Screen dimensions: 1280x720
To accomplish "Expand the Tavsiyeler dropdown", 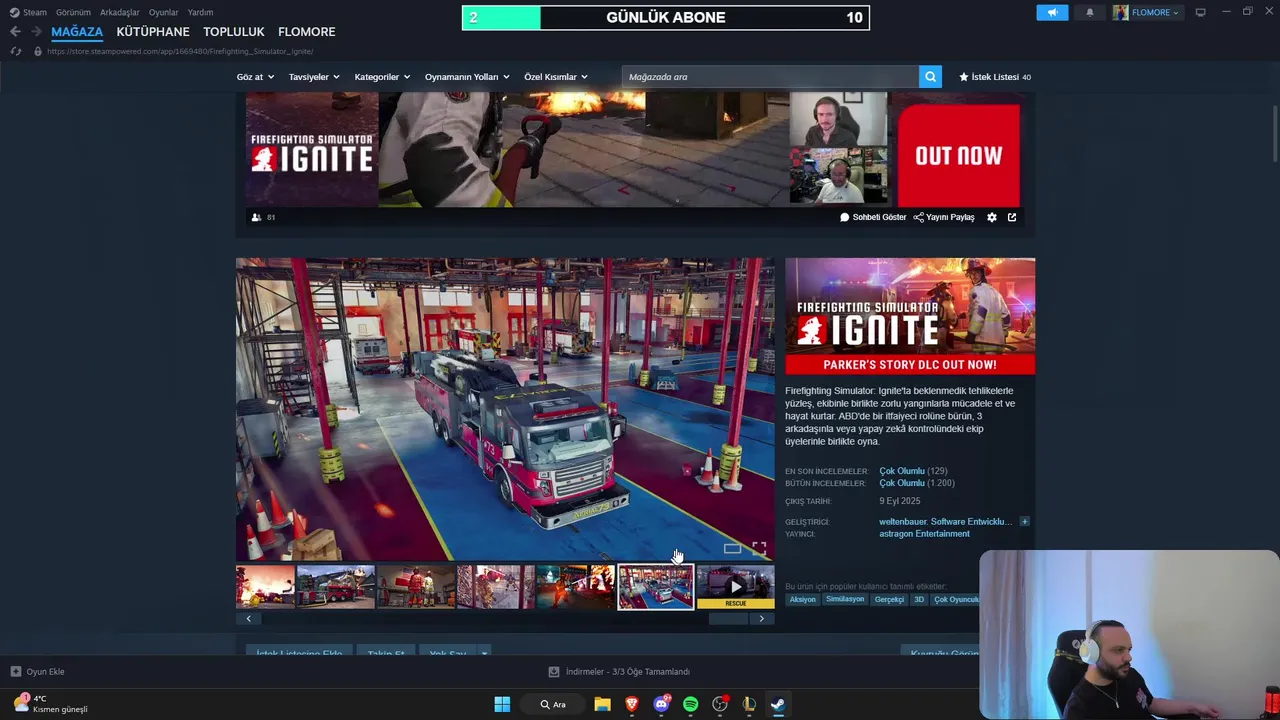I will 314,77.
